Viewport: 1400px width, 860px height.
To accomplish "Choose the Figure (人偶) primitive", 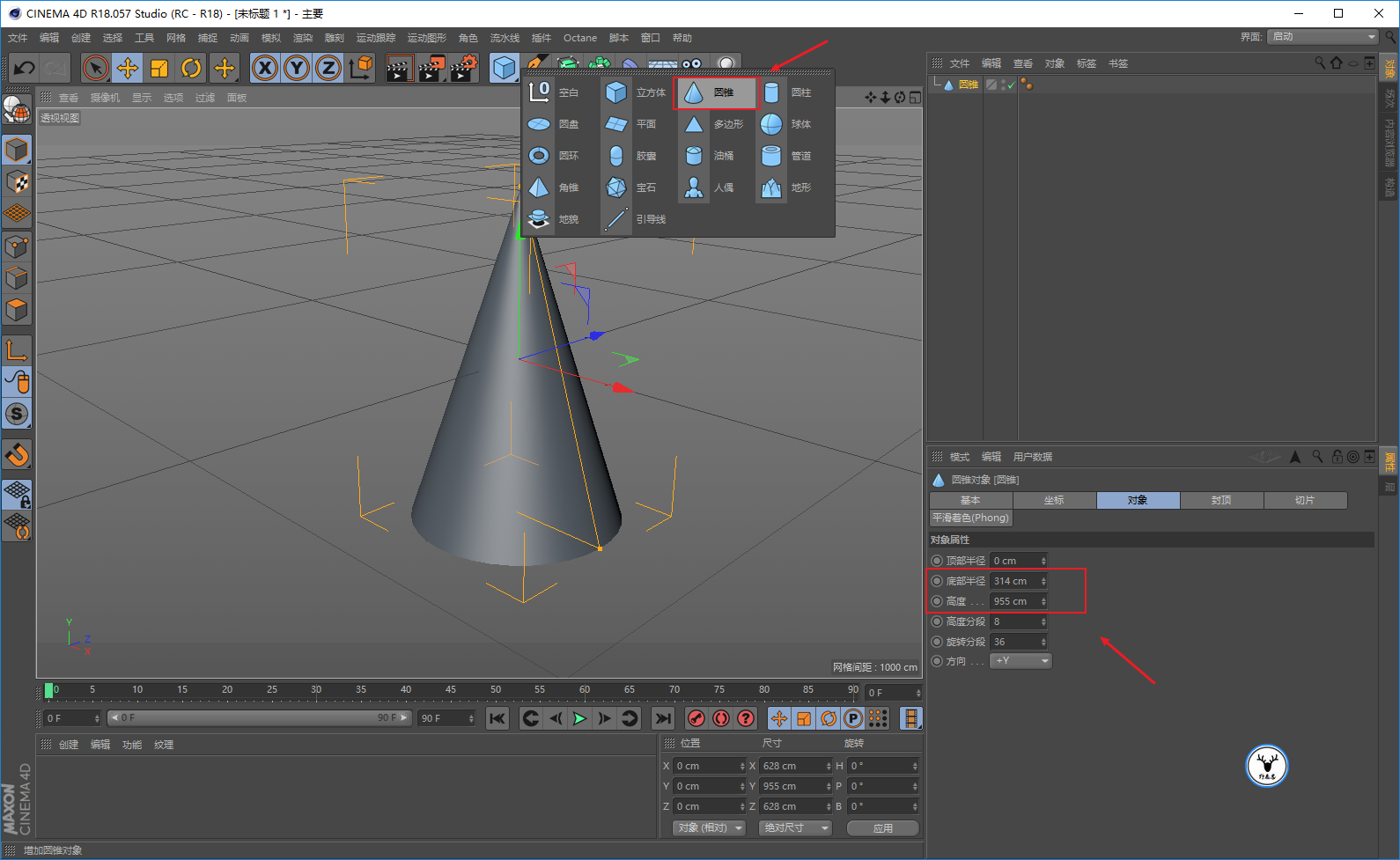I will [709, 187].
